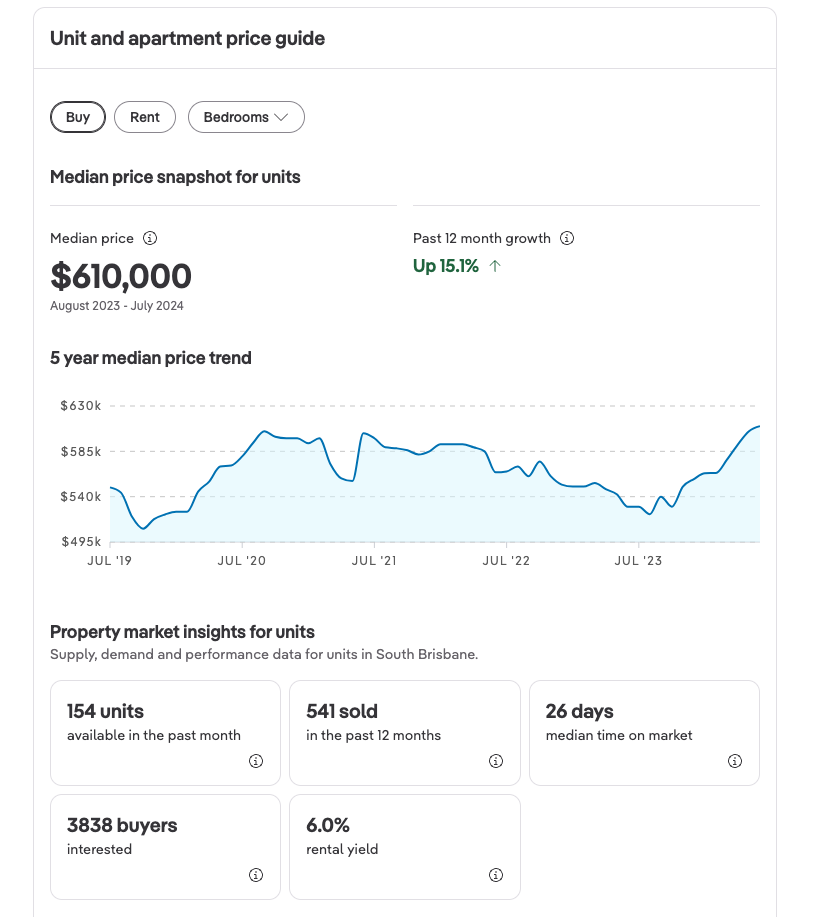
Task: Click the info icon beside Median price
Action: pyautogui.click(x=150, y=238)
